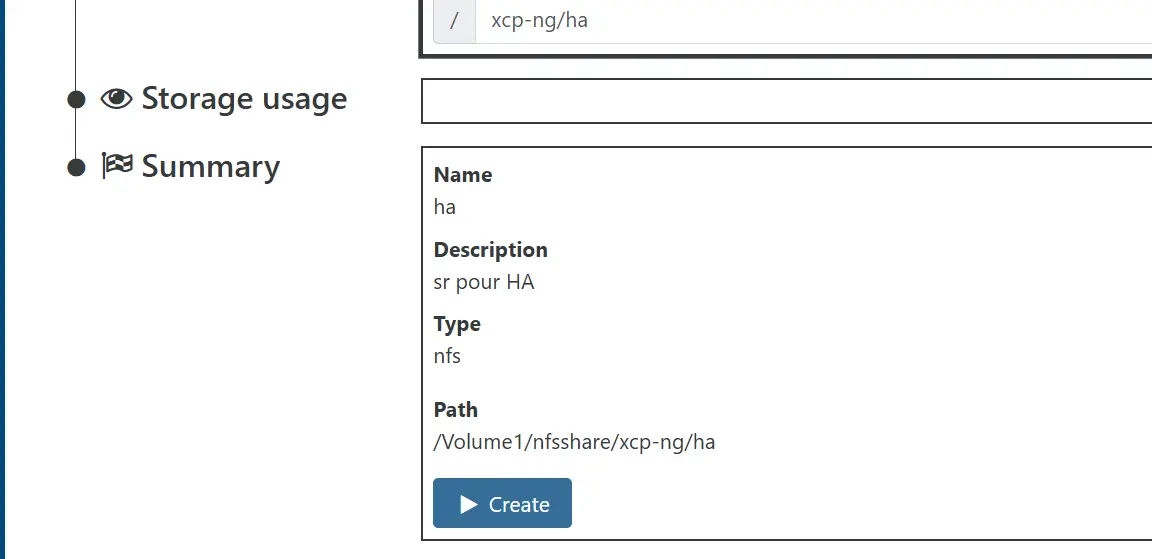
Task: Click the play triangle icon inside Create
Action: [x=468, y=505]
